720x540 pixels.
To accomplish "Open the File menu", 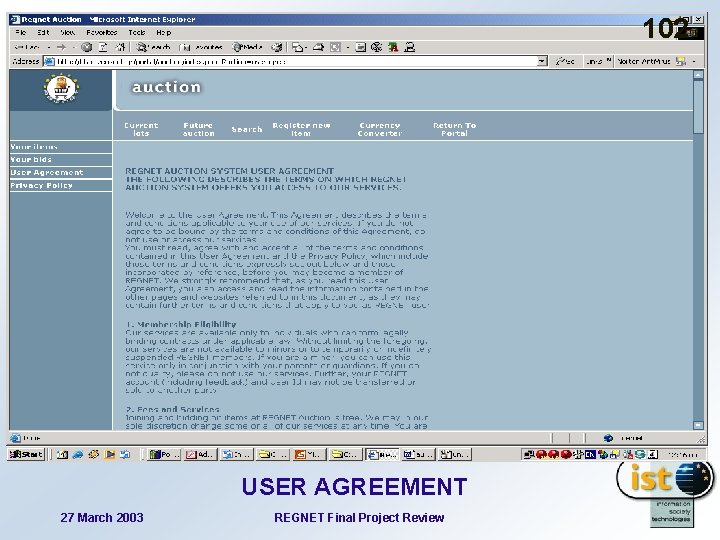I will point(21,33).
